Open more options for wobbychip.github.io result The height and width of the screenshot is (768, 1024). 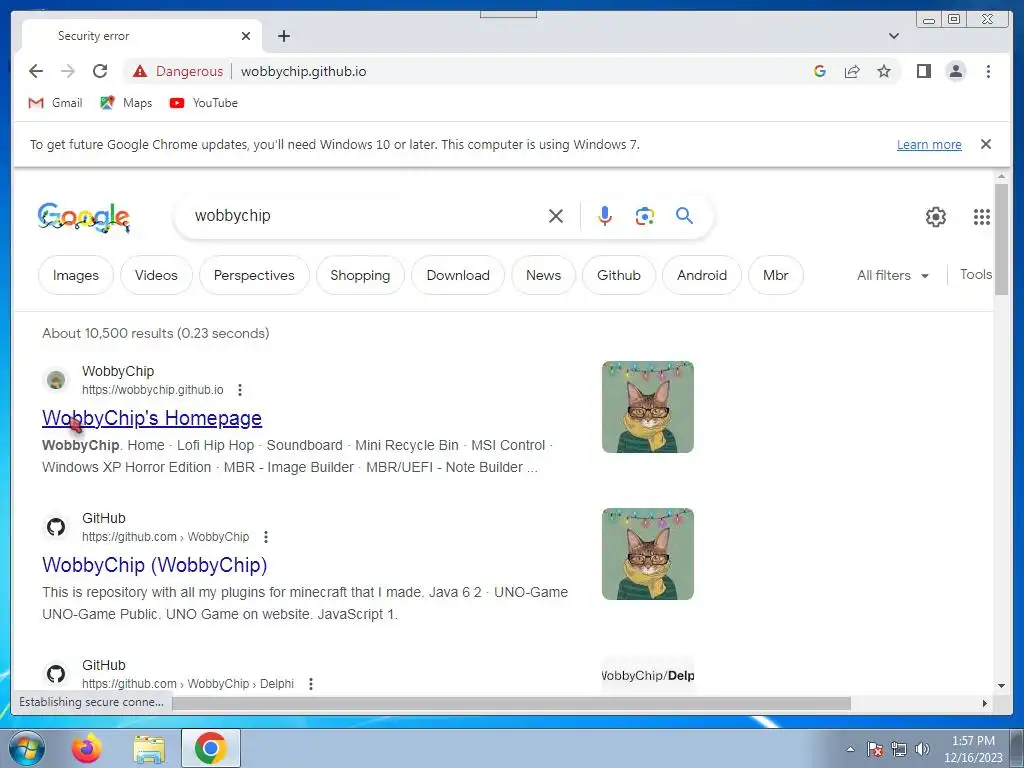coord(240,390)
